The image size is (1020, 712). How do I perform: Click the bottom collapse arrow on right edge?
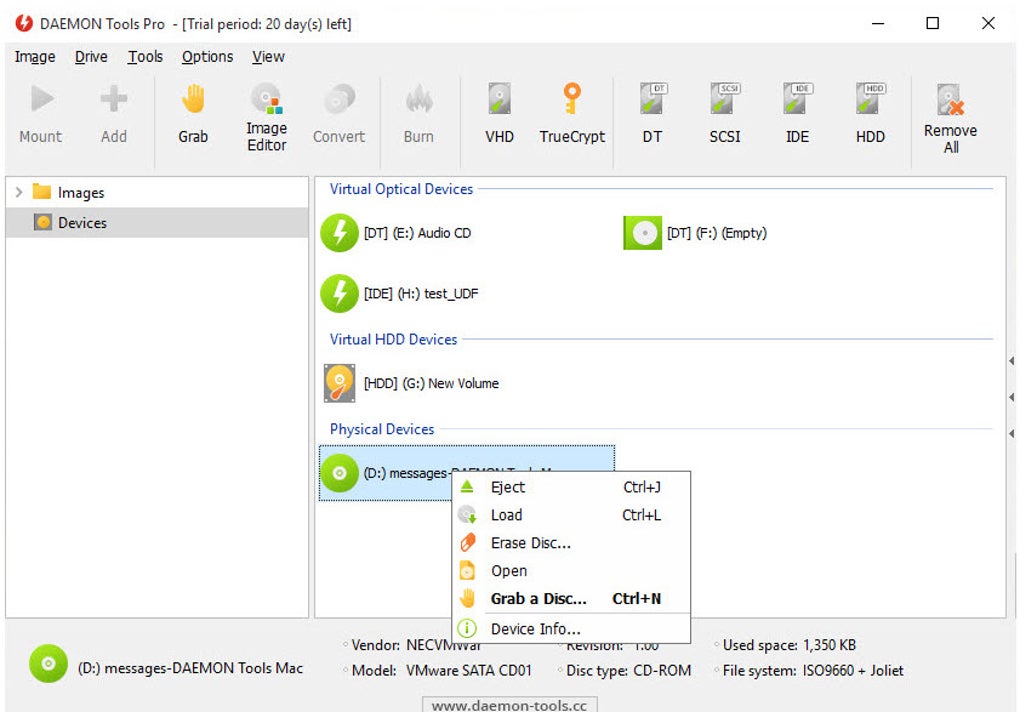1012,433
